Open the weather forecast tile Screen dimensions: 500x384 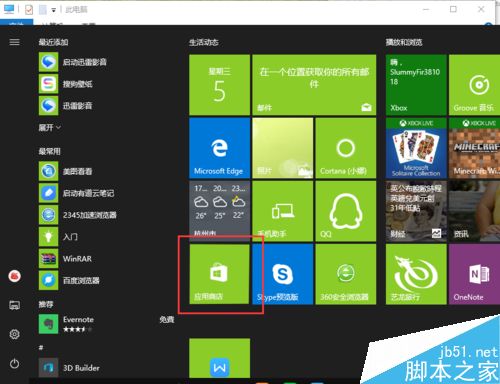[x=219, y=211]
